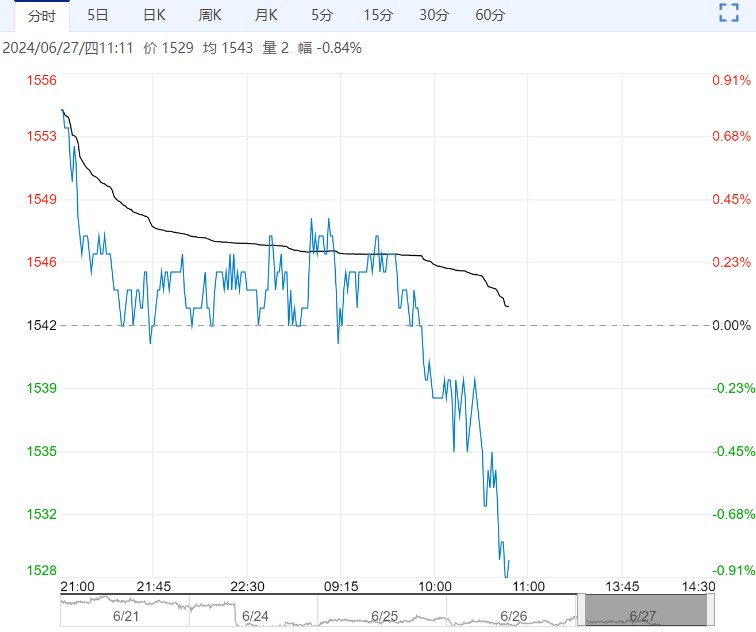This screenshot has height=632, width=756.
Task: Show the 周K weekly candlestick tab
Action: coord(210,15)
